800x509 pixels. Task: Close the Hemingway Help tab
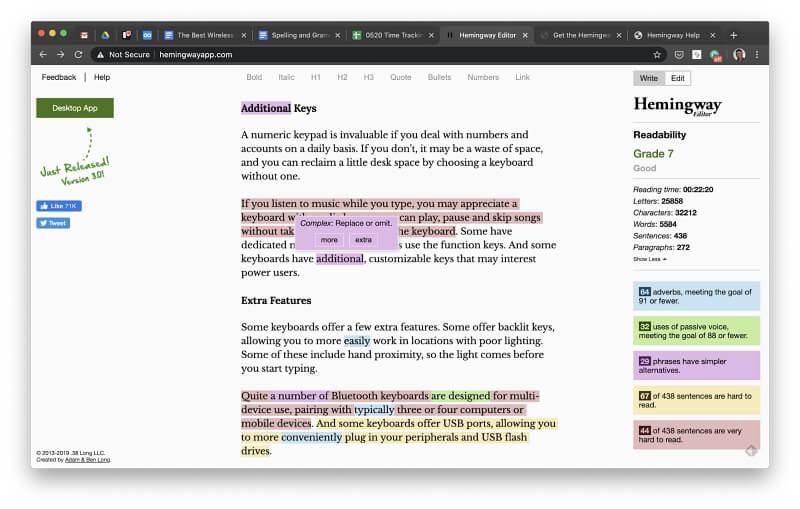713,35
